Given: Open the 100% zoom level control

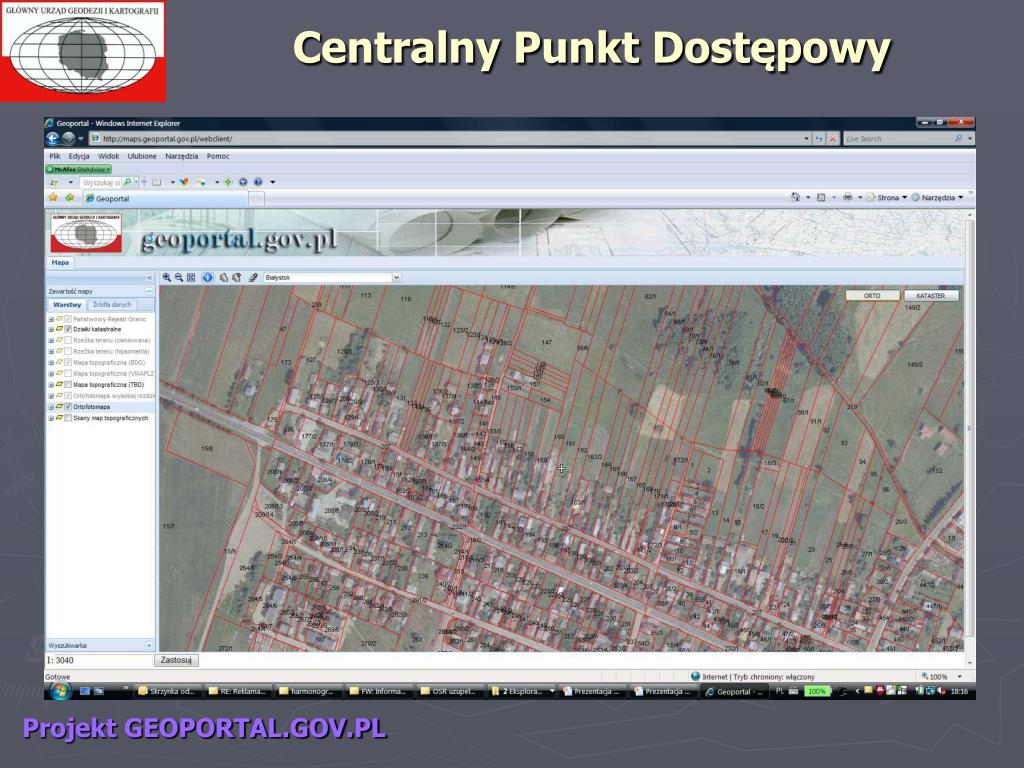Looking at the screenshot, I should pos(941,677).
